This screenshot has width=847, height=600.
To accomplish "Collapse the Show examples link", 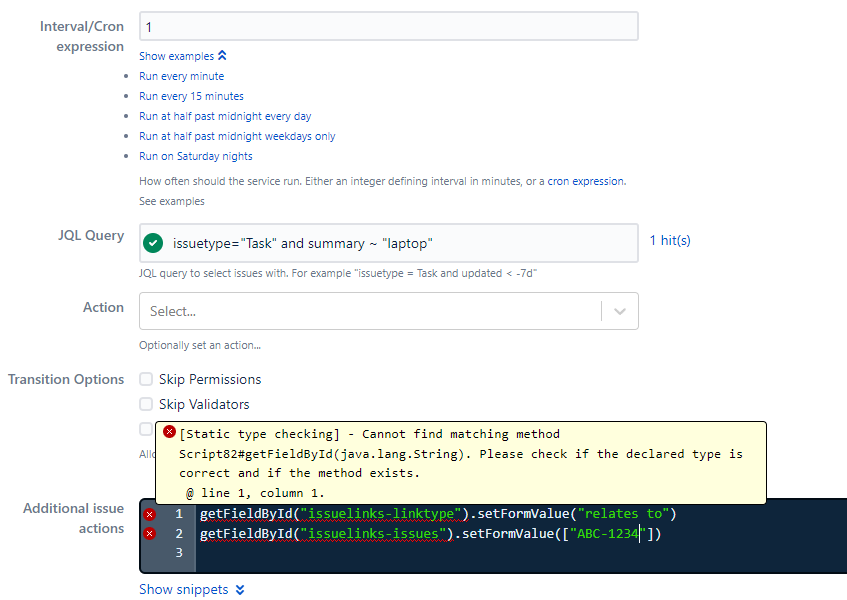I will [183, 56].
